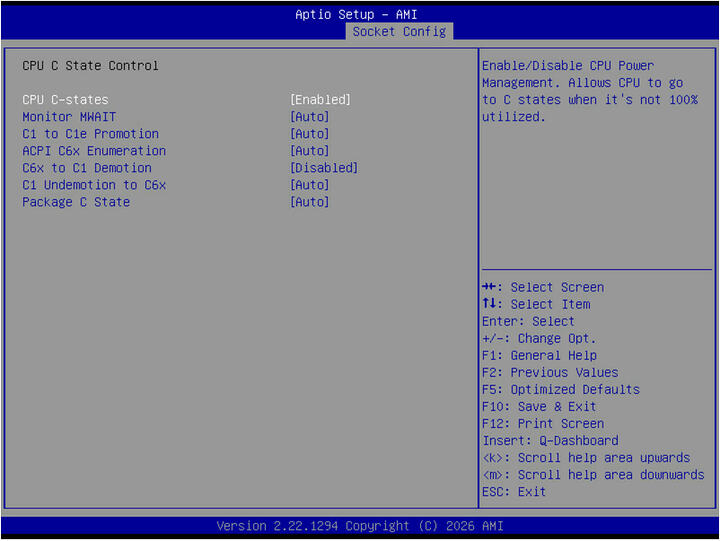Open the CPU C-states [Enabled] value

(x=320, y=100)
